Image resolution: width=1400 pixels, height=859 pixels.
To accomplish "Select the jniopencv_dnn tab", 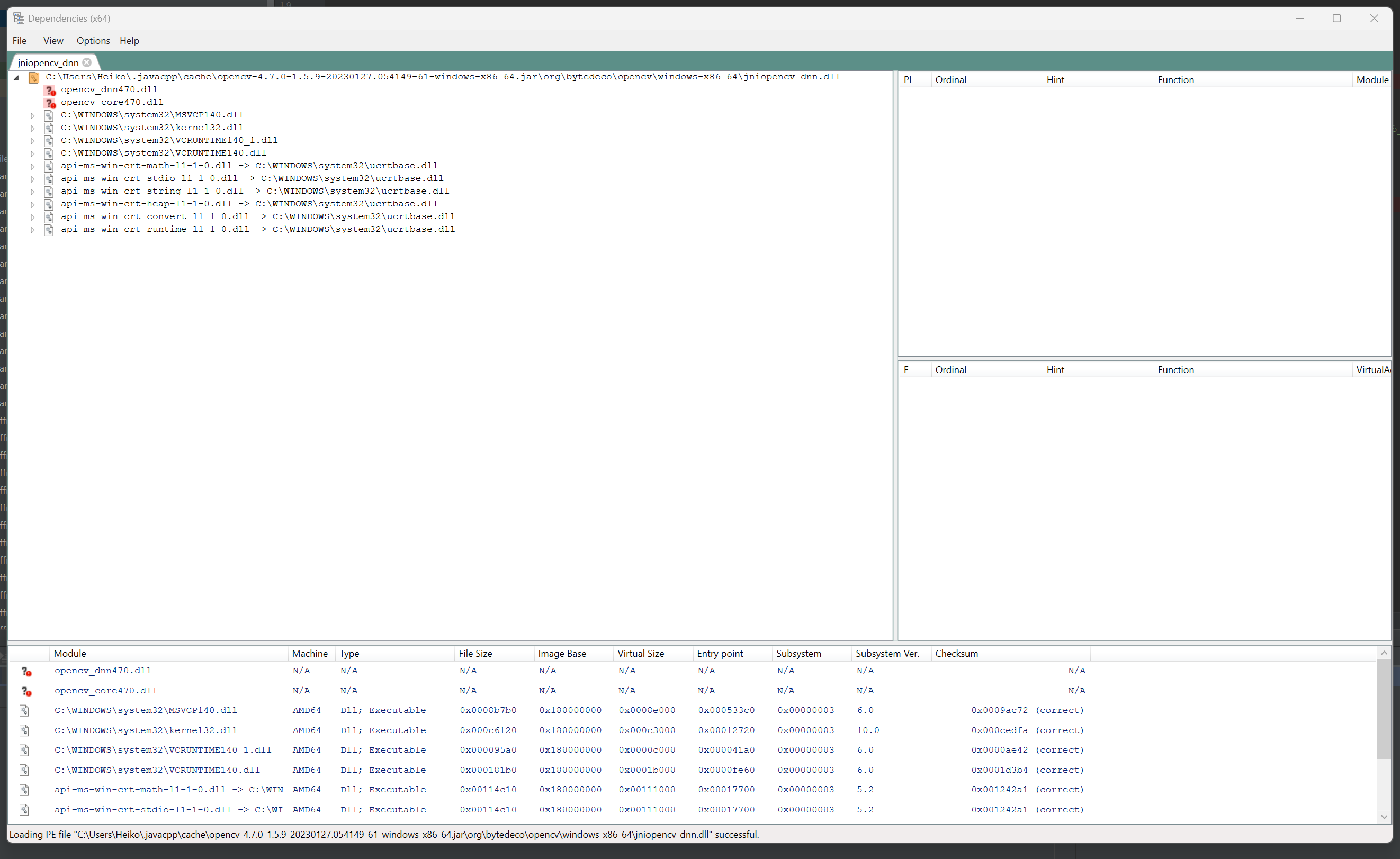I will click(x=47, y=62).
